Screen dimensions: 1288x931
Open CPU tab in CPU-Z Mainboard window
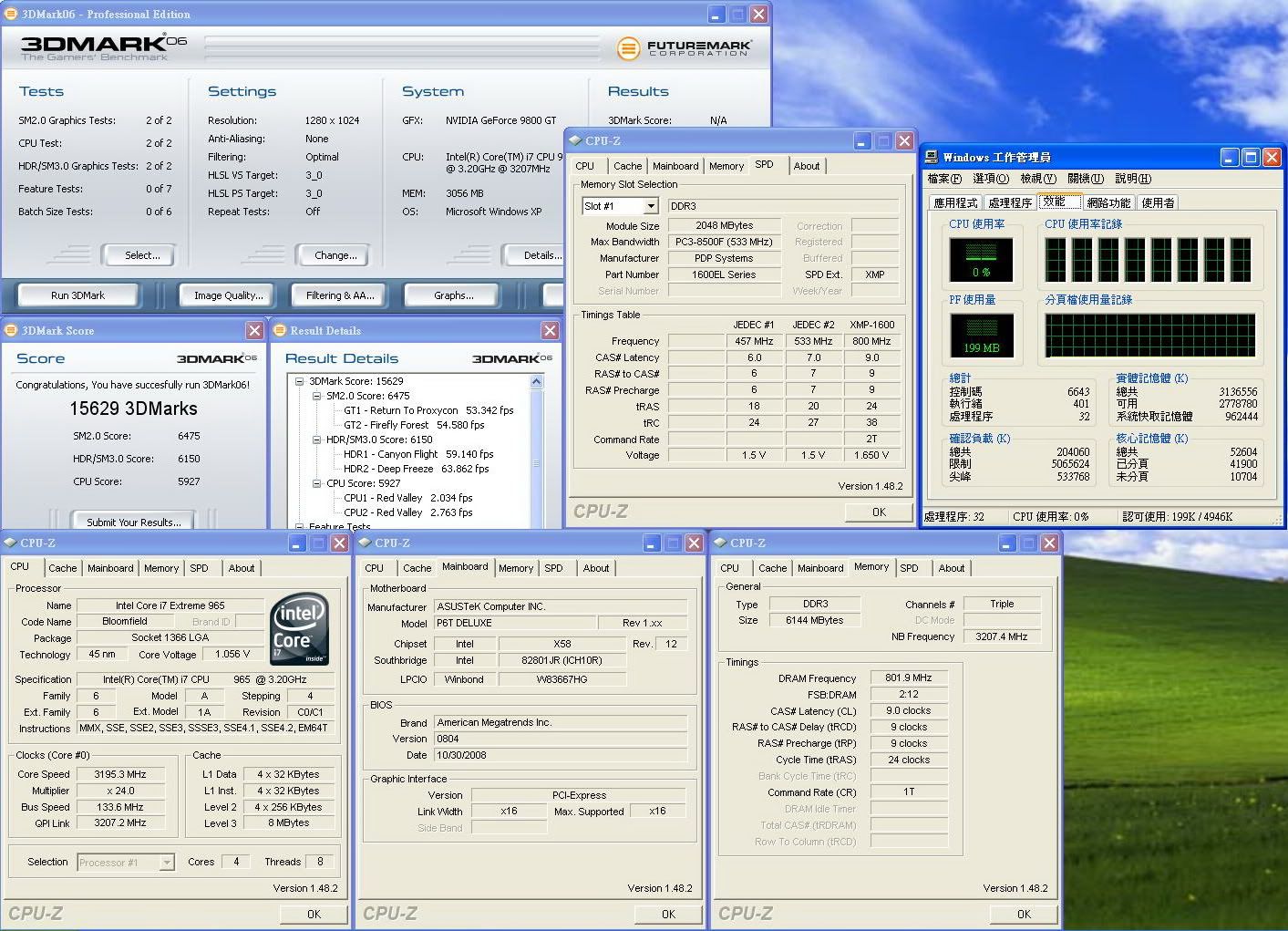point(375,568)
